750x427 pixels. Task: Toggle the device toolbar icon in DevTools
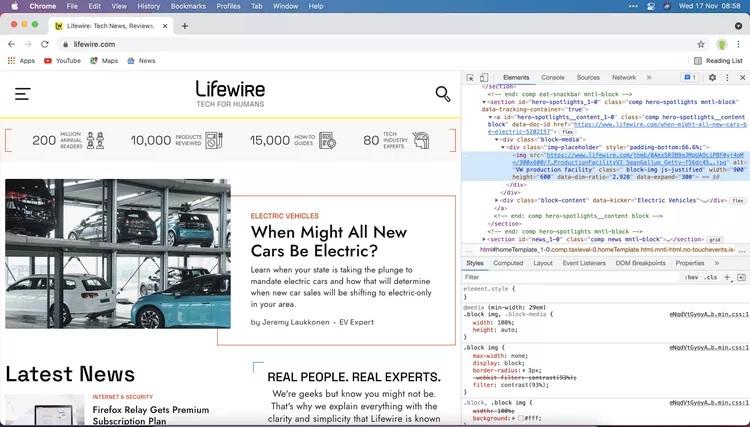click(x=484, y=77)
